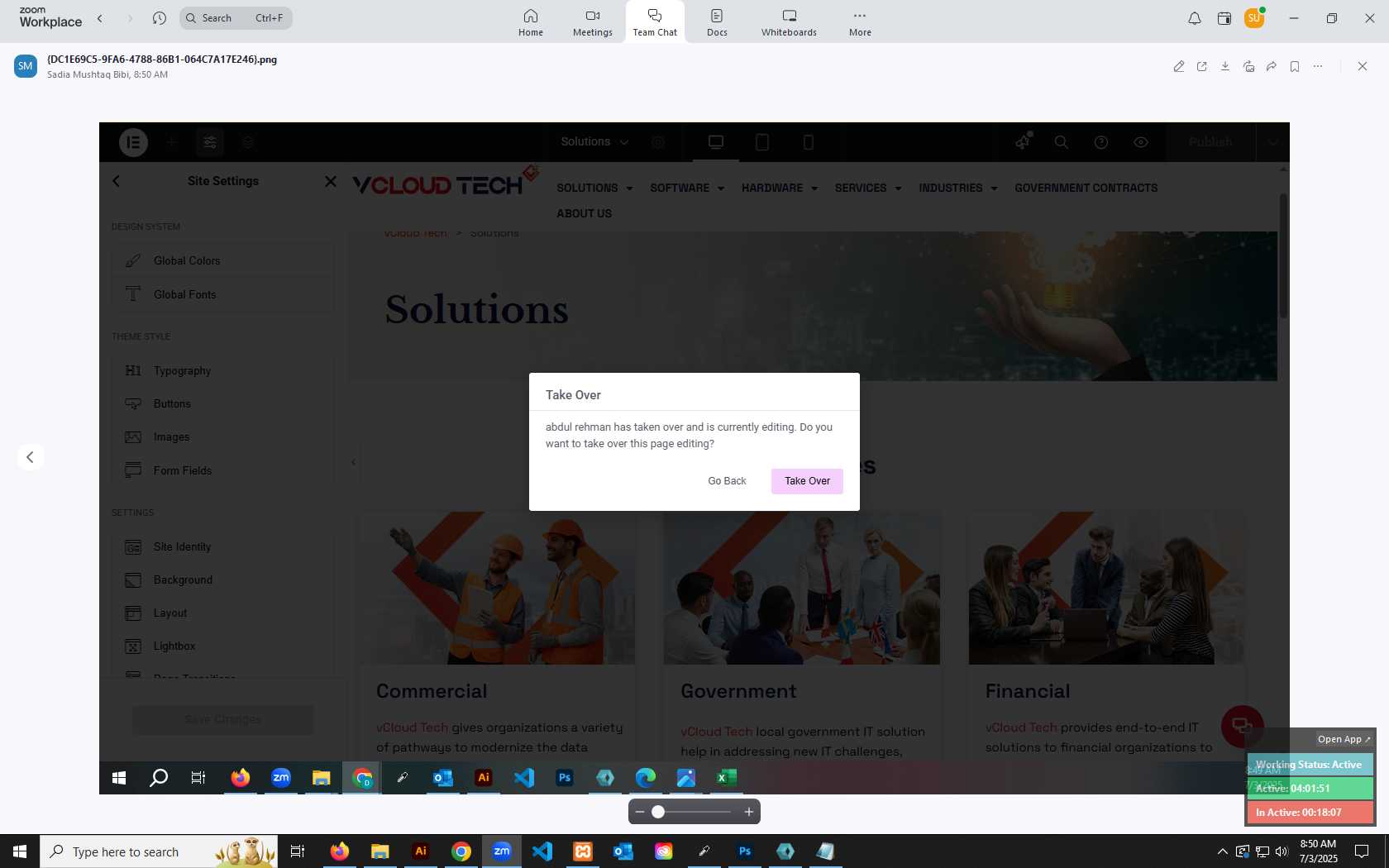This screenshot has height=868, width=1389.
Task: Bookmark this image message
Action: click(1295, 66)
